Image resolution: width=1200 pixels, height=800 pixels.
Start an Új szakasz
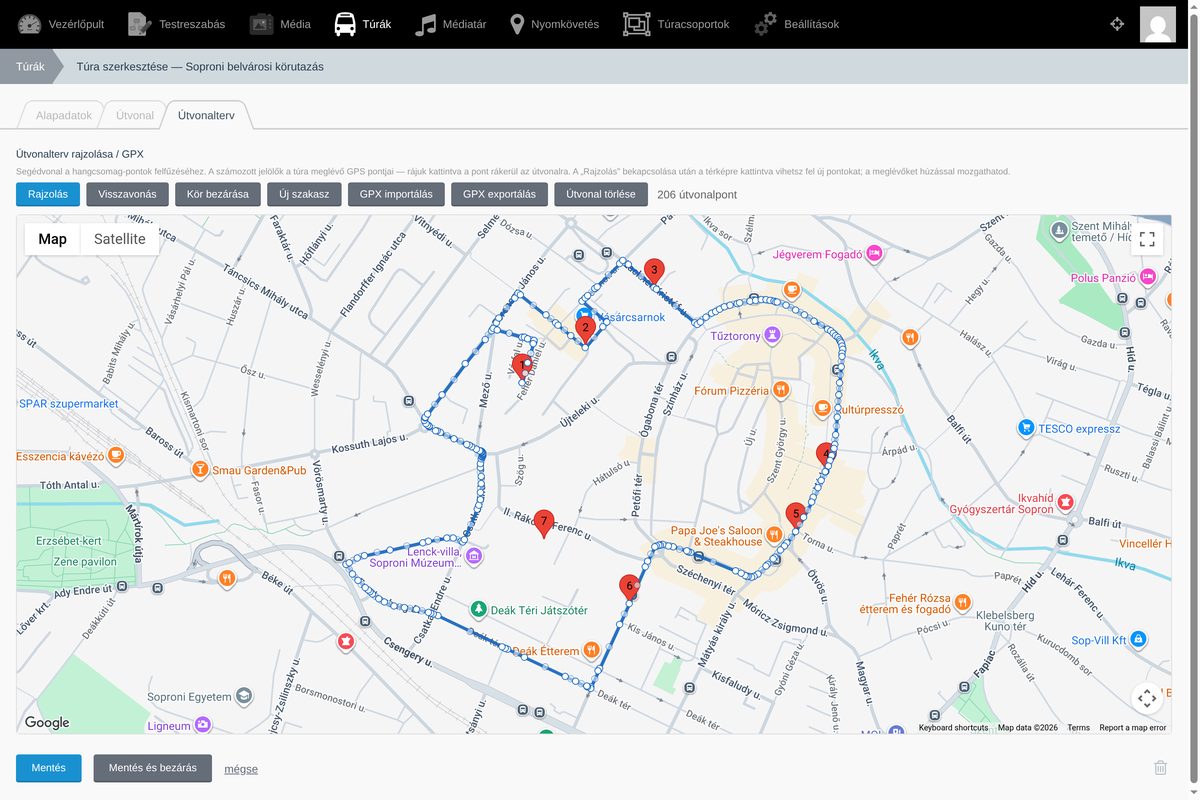tap(304, 194)
